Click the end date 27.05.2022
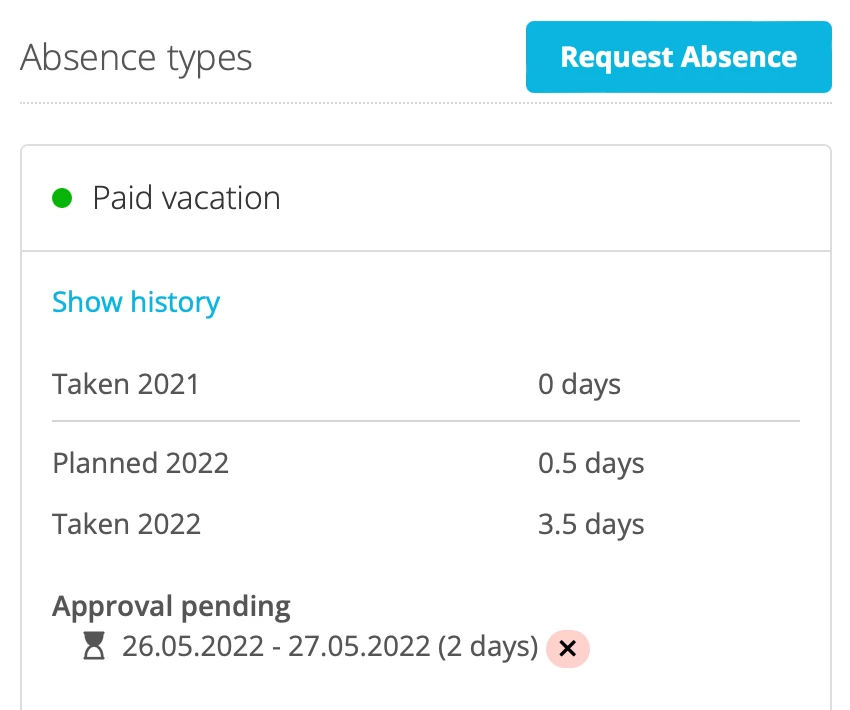The width and height of the screenshot is (850, 710). (x=359, y=647)
